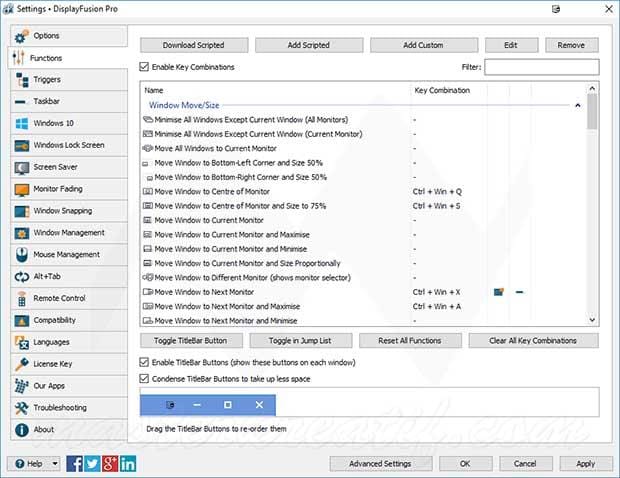Open the Facebook link icon
620x478 pixels.
tap(74, 464)
